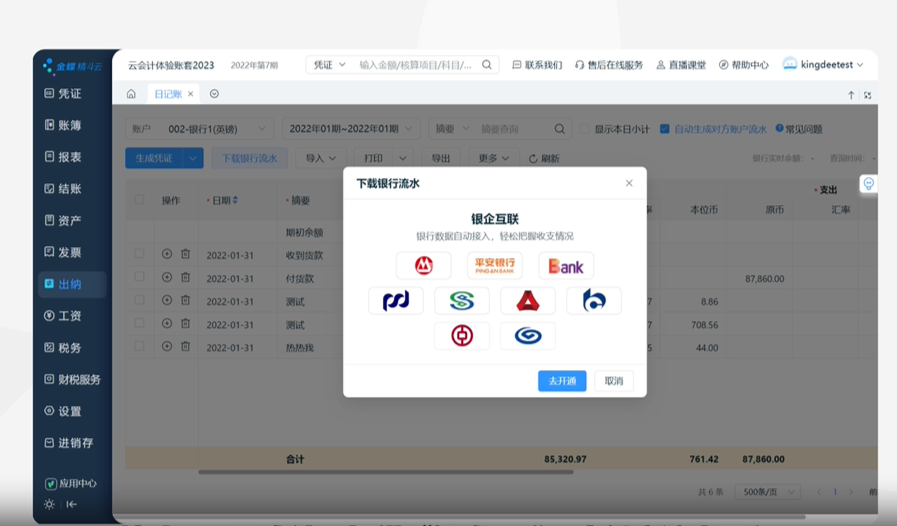Image resolution: width=897 pixels, height=526 pixels.
Task: Toggle 显示本日小计 checkbox
Action: click(584, 129)
